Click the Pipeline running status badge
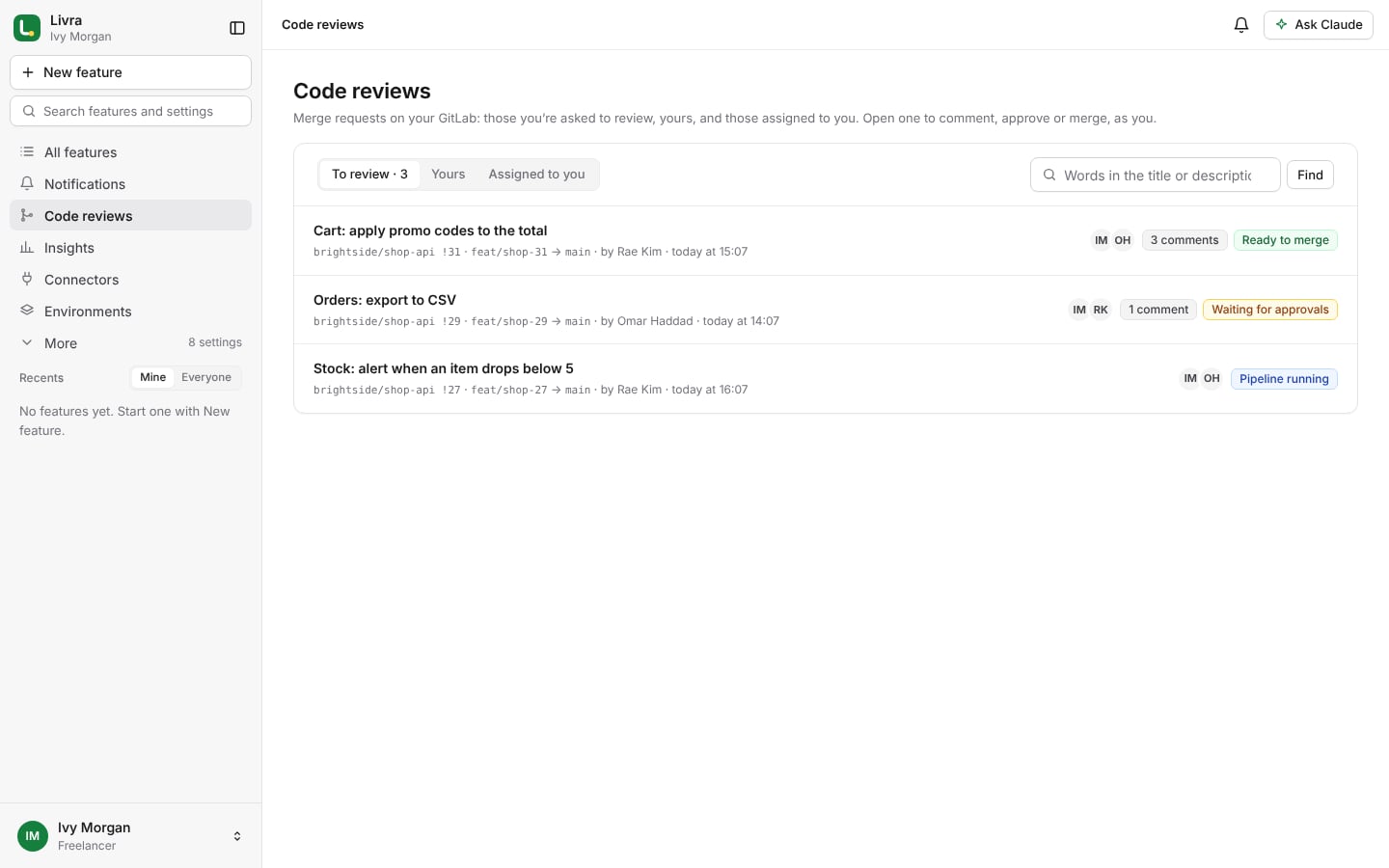Image resolution: width=1389 pixels, height=868 pixels. pos(1284,379)
